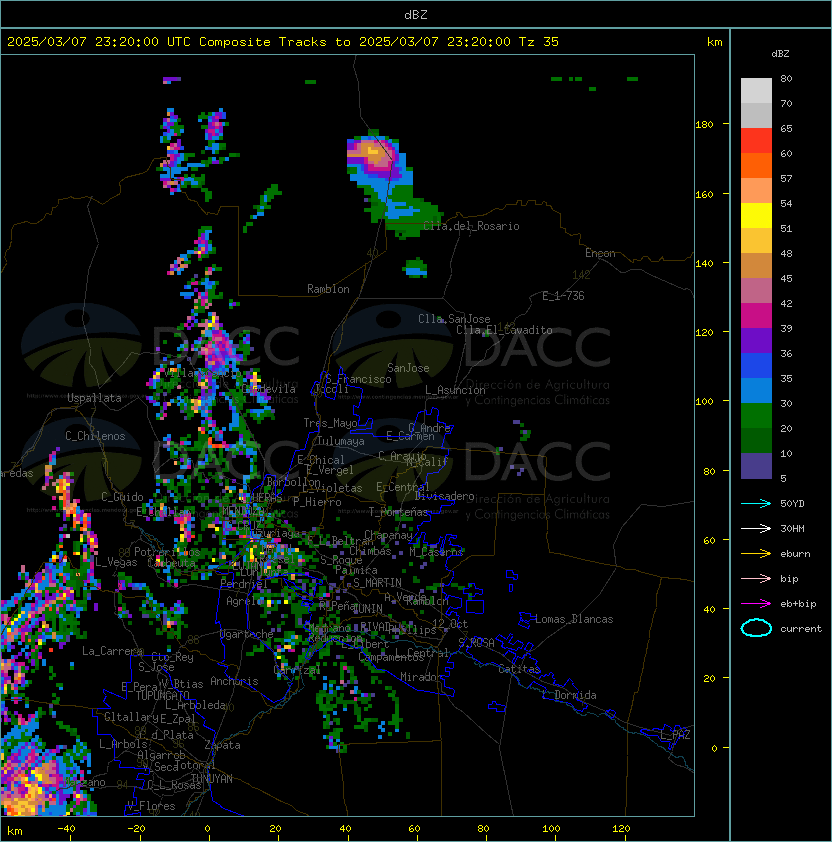
Task: Pick the slate 5-10 dBZ legend swatch
Action: 756,466
